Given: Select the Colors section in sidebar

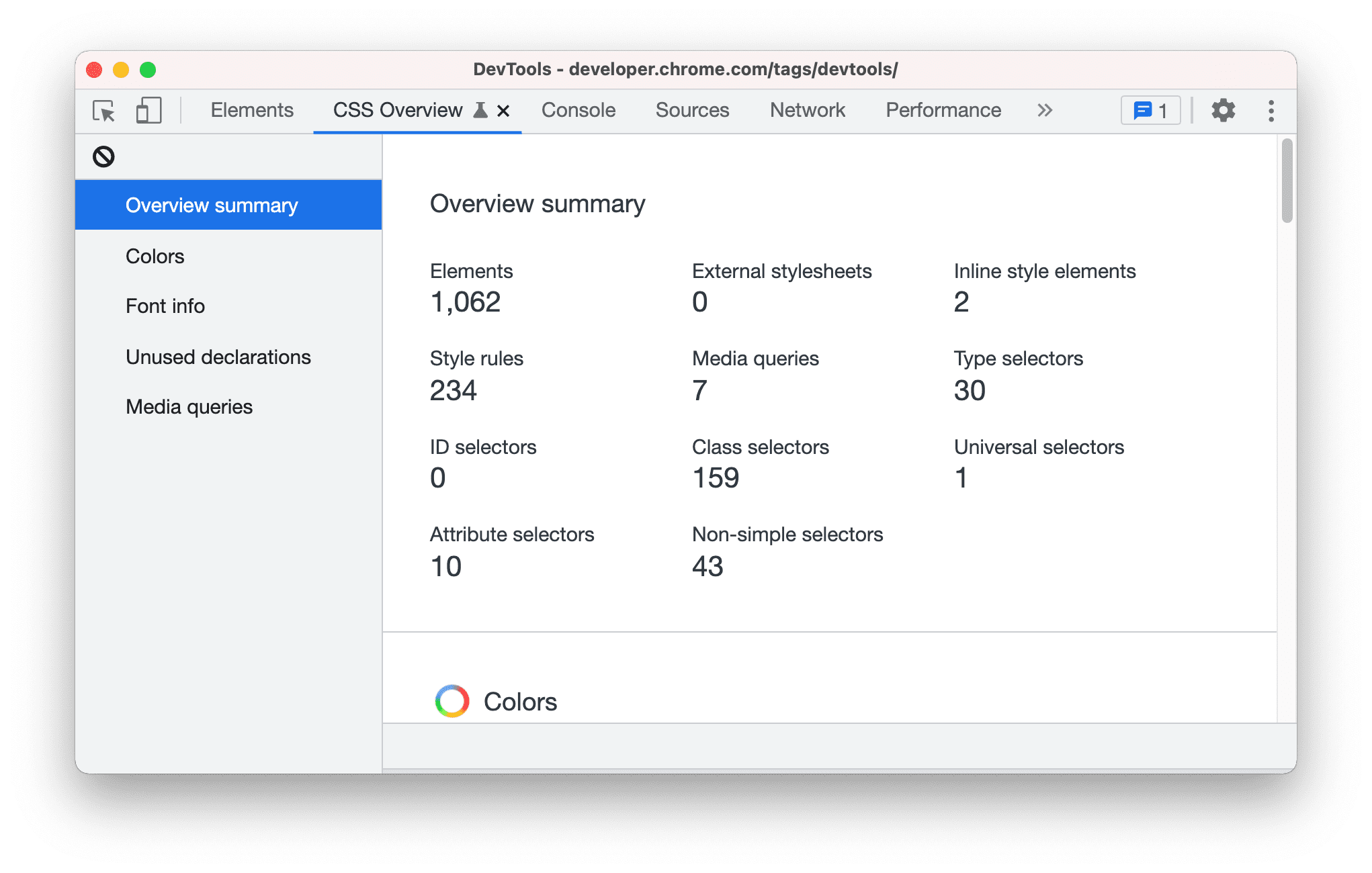Looking at the screenshot, I should tap(155, 256).
